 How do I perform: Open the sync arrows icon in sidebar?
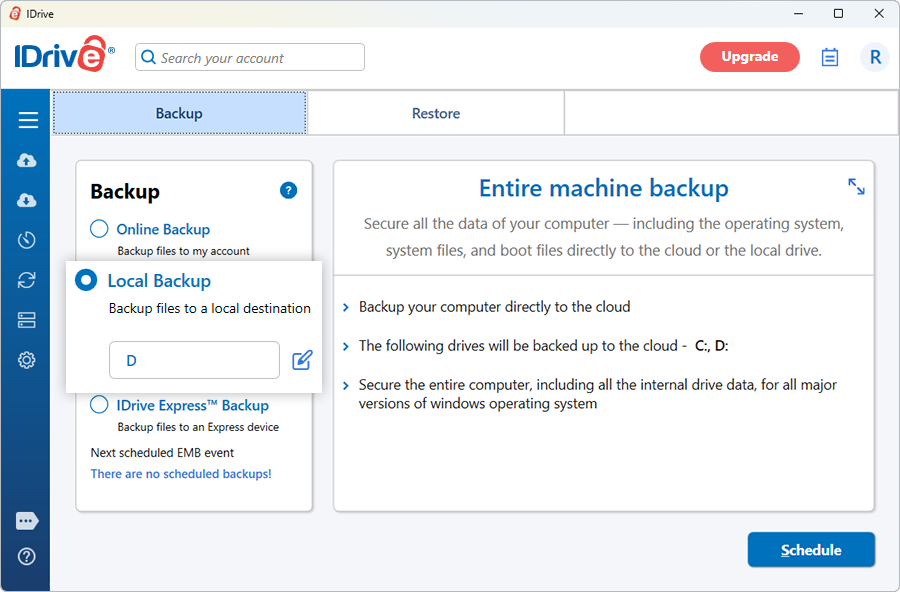26,280
